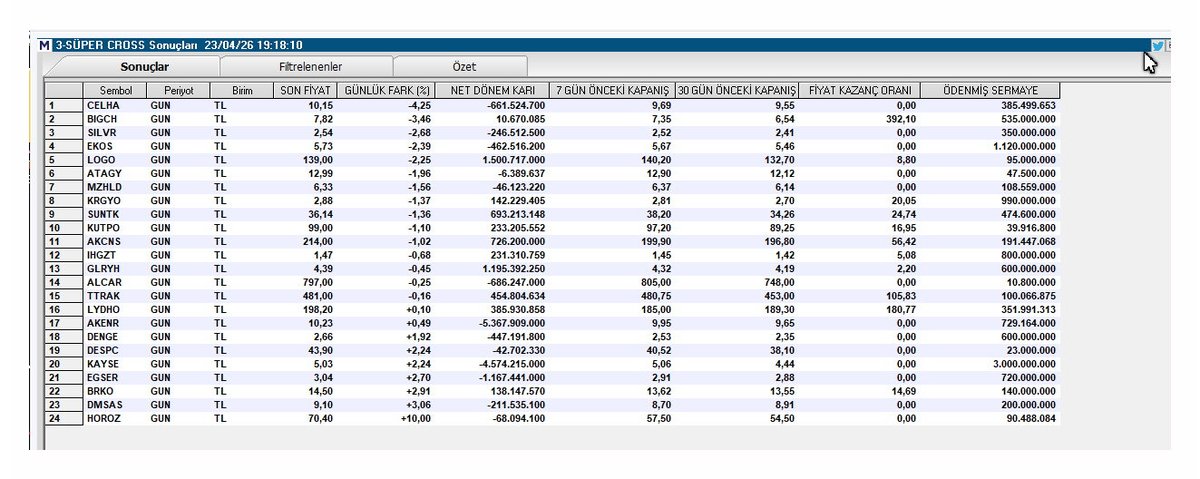The width and height of the screenshot is (1200, 479).
Task: Click the 7 GÜN ÖNCEKİ KAPANIŞ header
Action: [x=613, y=91]
